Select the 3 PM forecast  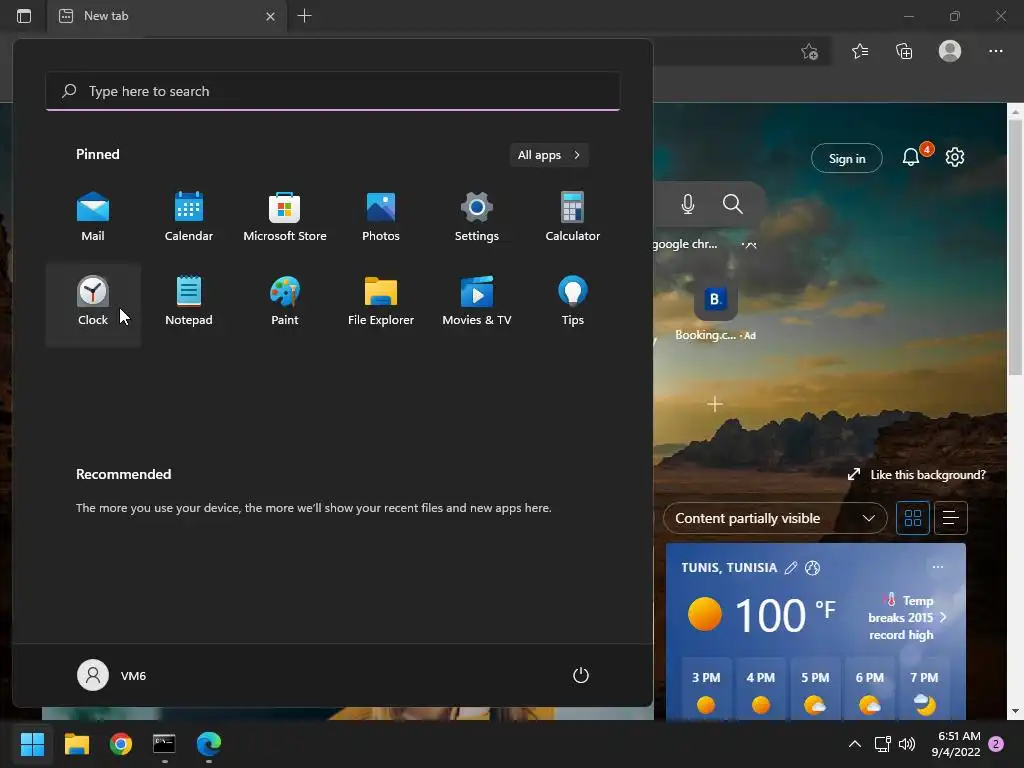tap(706, 689)
